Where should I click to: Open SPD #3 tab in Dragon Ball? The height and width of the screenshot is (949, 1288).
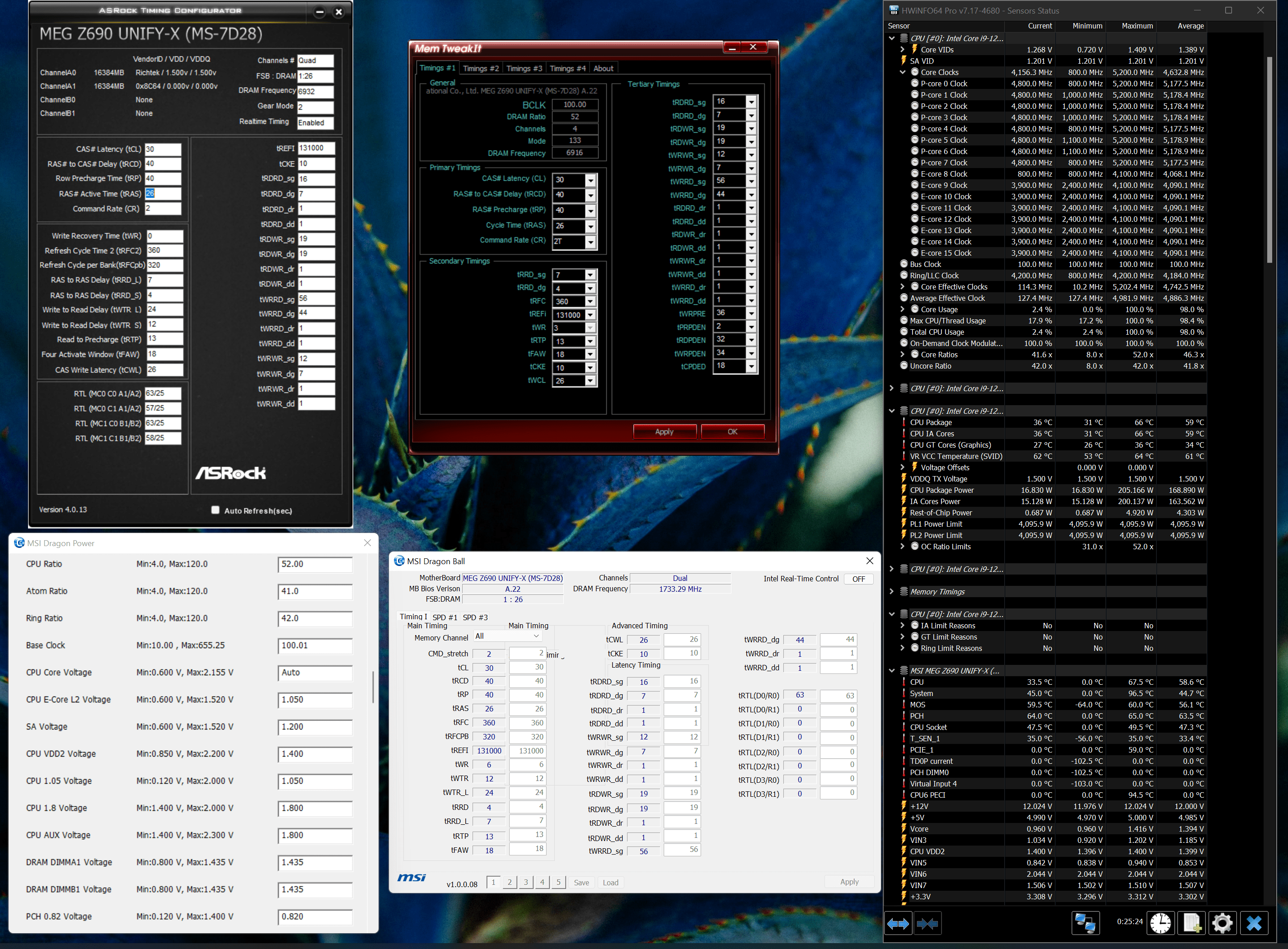[x=475, y=617]
